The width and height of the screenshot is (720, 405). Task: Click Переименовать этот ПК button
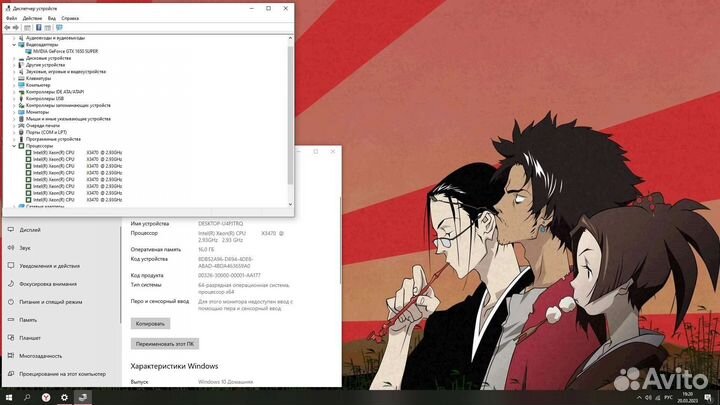coord(165,344)
